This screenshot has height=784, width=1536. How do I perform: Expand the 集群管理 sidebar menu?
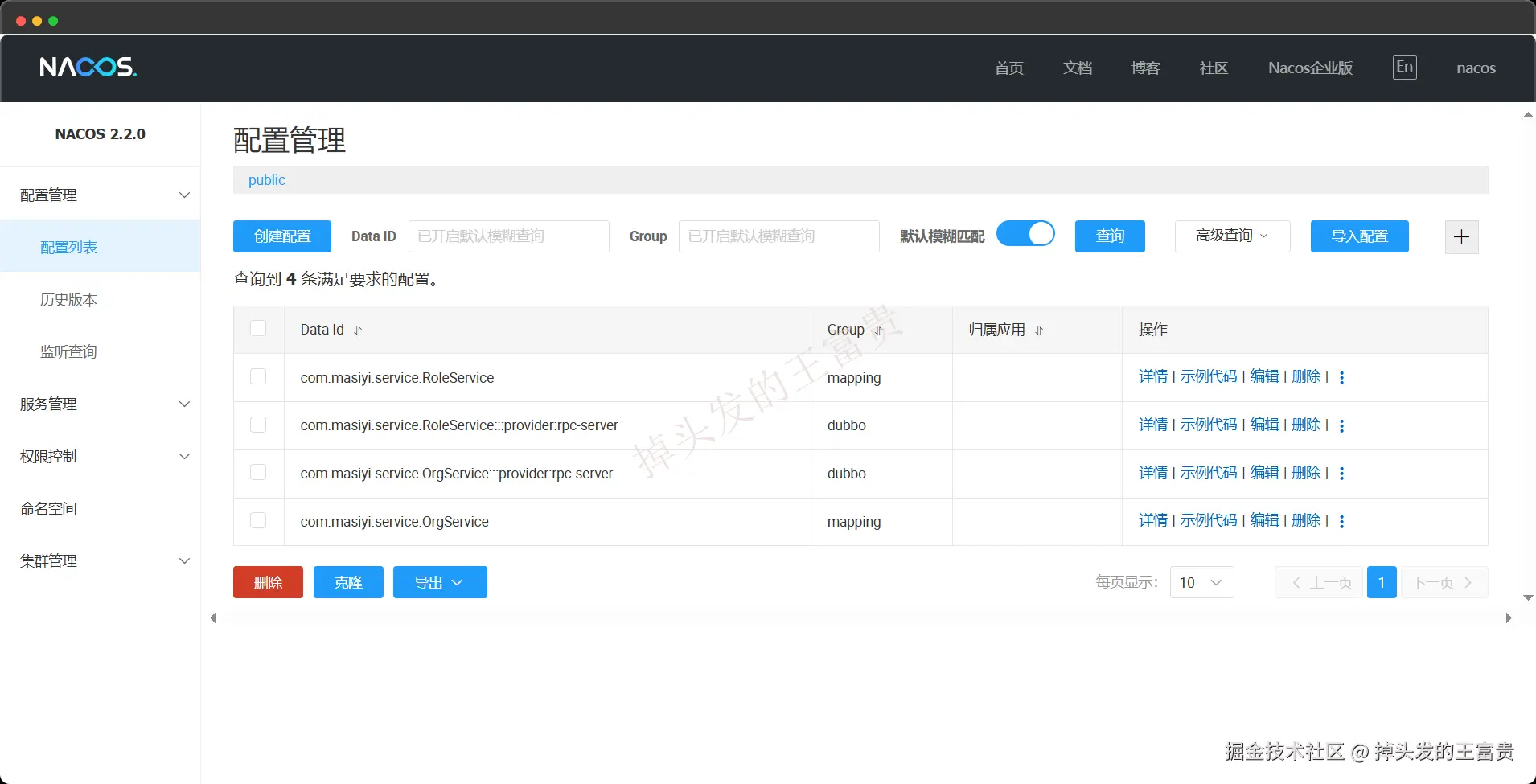101,560
